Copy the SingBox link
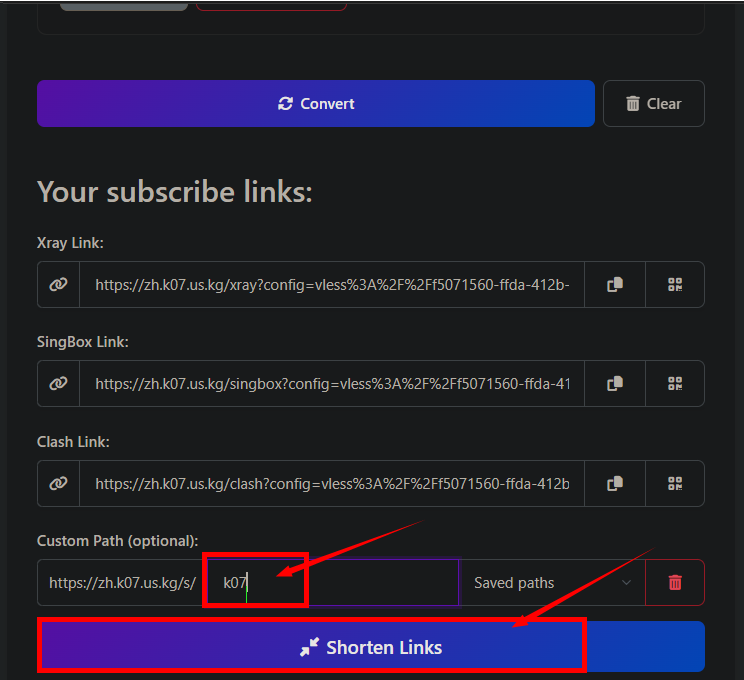Screen dimensions: 744x680 615,384
